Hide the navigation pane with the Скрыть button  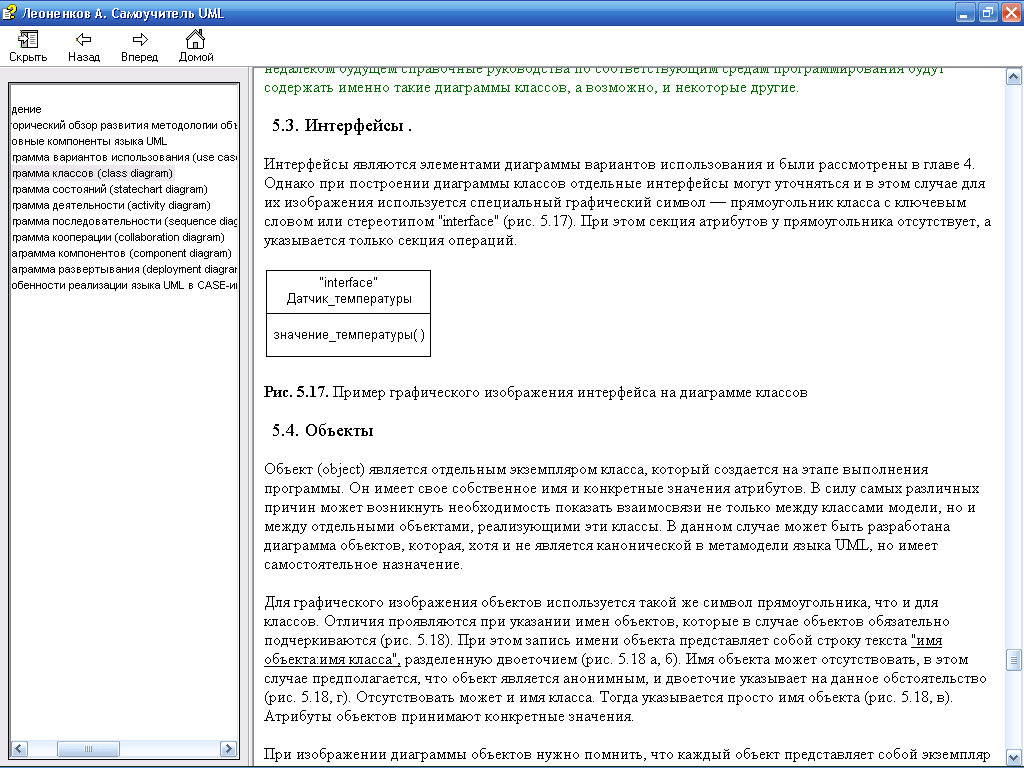coord(28,47)
